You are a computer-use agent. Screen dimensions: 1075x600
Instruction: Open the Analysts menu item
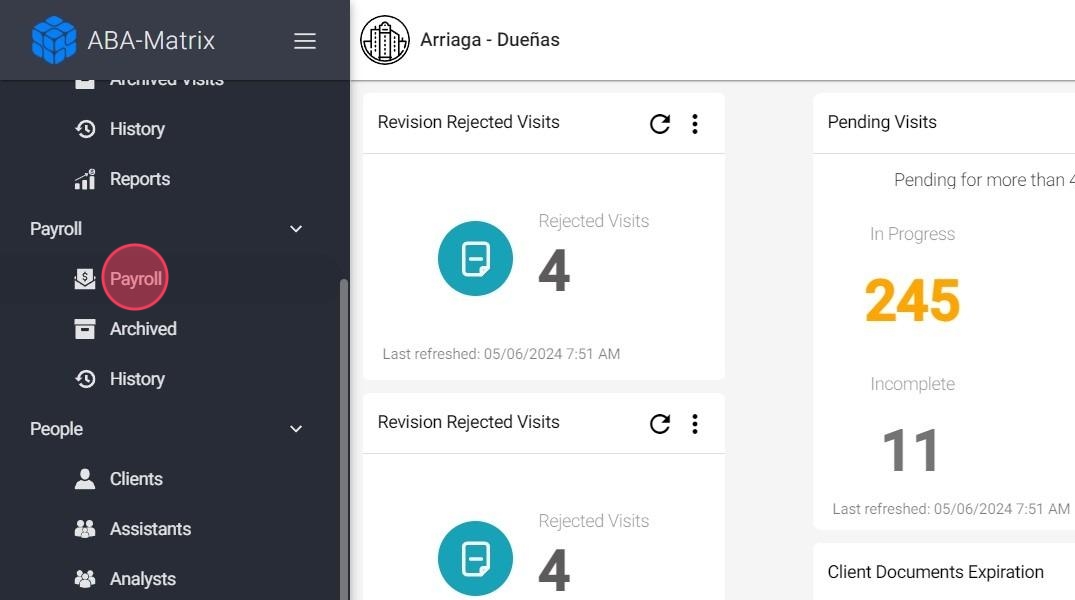click(x=143, y=579)
